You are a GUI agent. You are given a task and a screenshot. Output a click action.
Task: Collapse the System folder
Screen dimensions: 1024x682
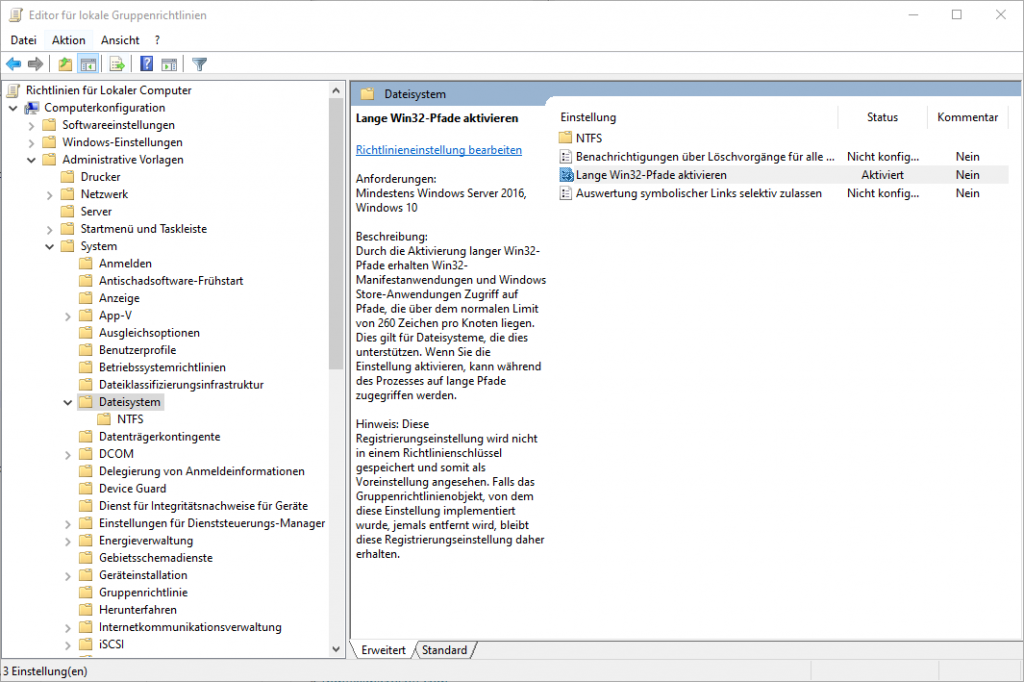click(50, 246)
